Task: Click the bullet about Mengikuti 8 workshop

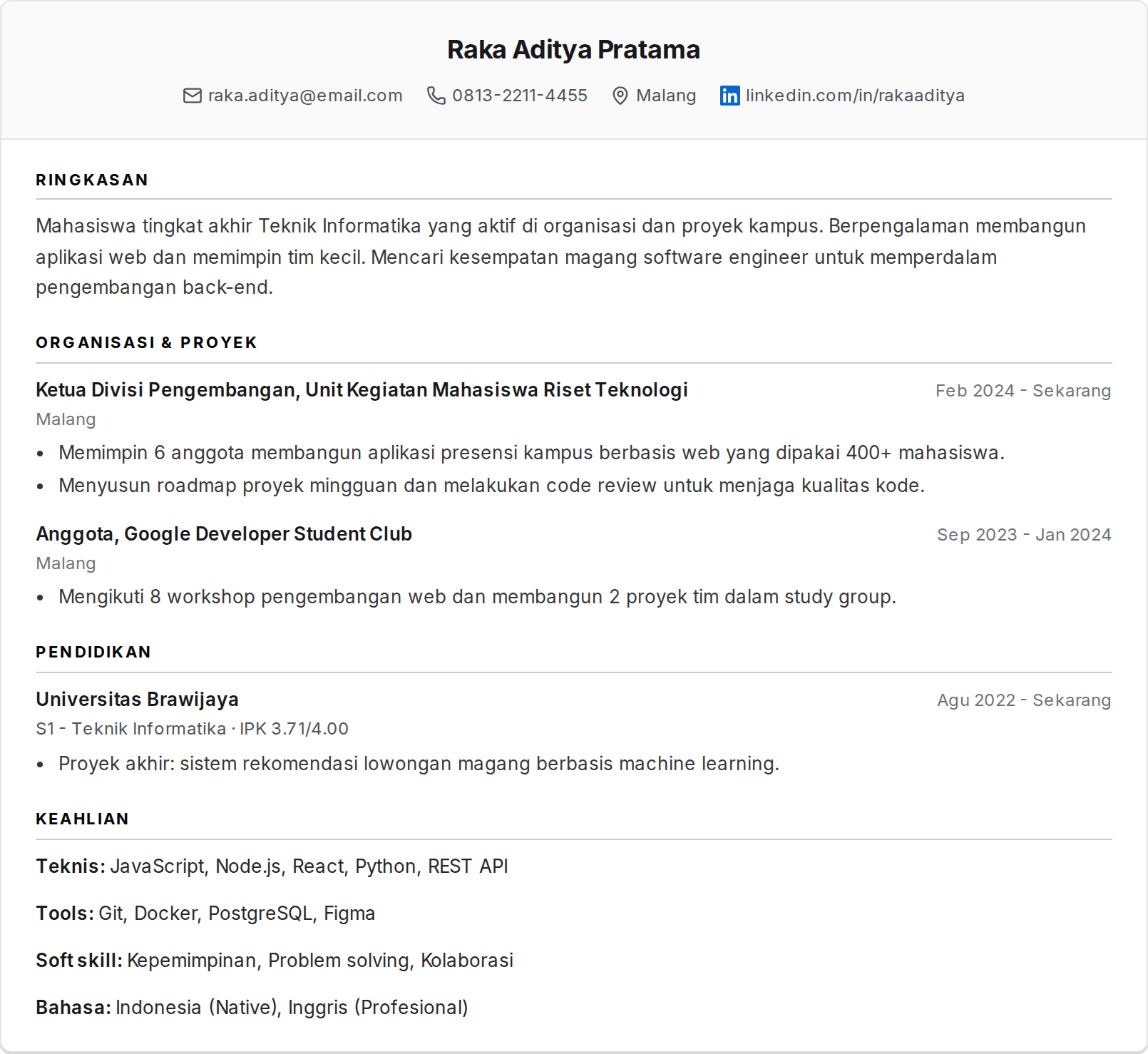Action: coord(477,597)
